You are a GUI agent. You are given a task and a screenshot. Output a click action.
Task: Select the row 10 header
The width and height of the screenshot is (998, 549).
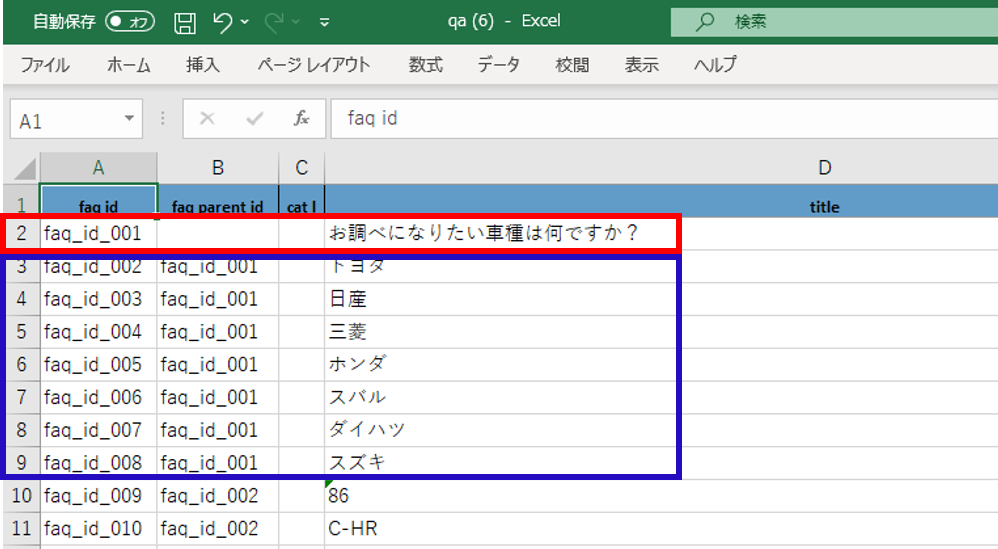[x=21, y=496]
